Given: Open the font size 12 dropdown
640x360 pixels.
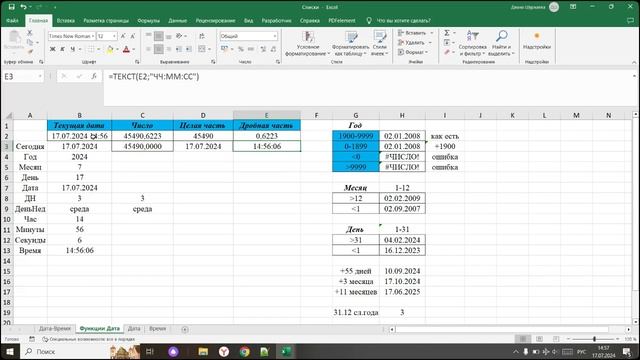Looking at the screenshot, I should pos(114,36).
